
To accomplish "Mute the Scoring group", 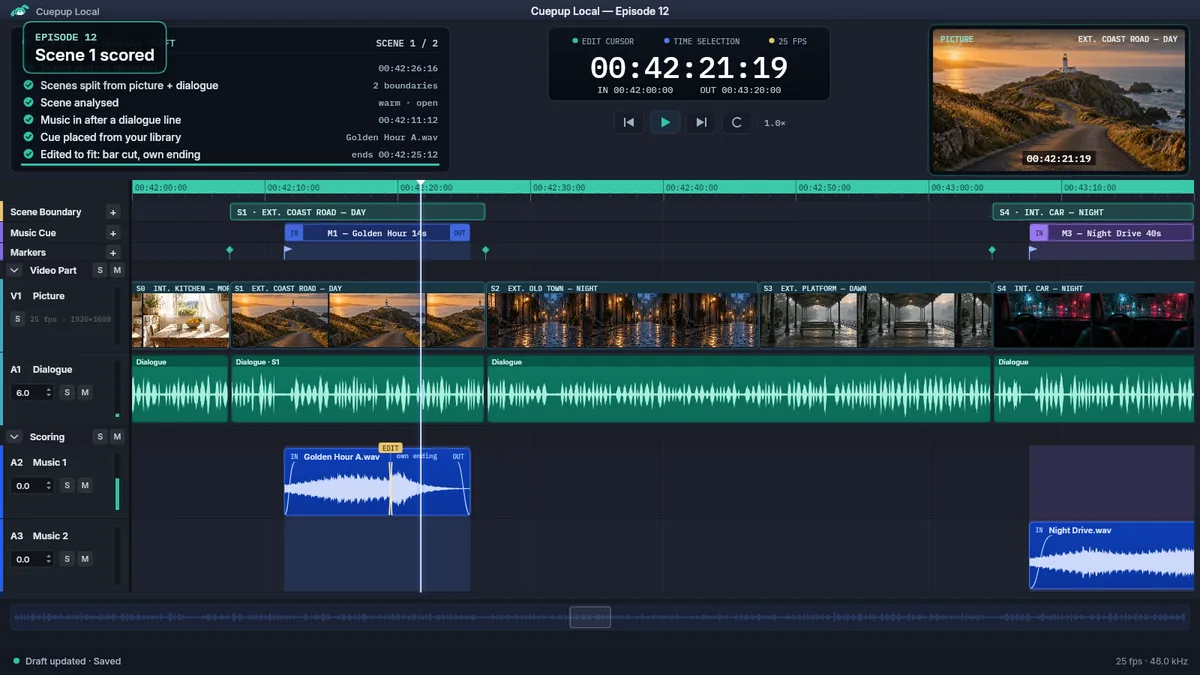I will coord(117,437).
